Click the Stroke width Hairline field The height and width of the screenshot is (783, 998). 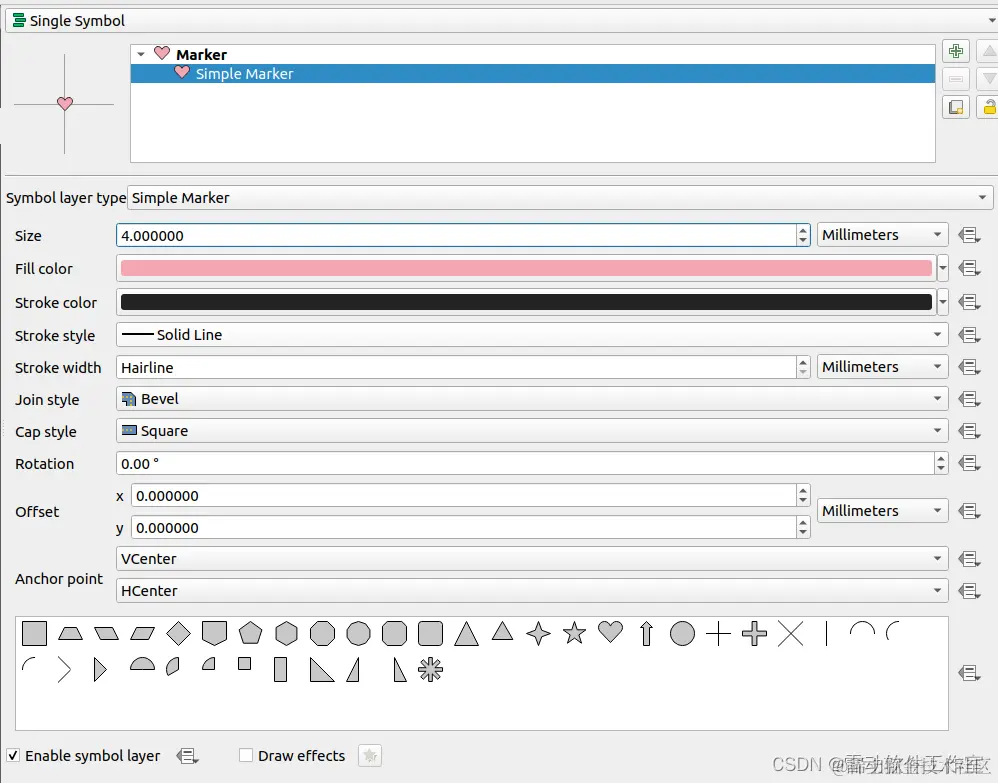click(456, 367)
